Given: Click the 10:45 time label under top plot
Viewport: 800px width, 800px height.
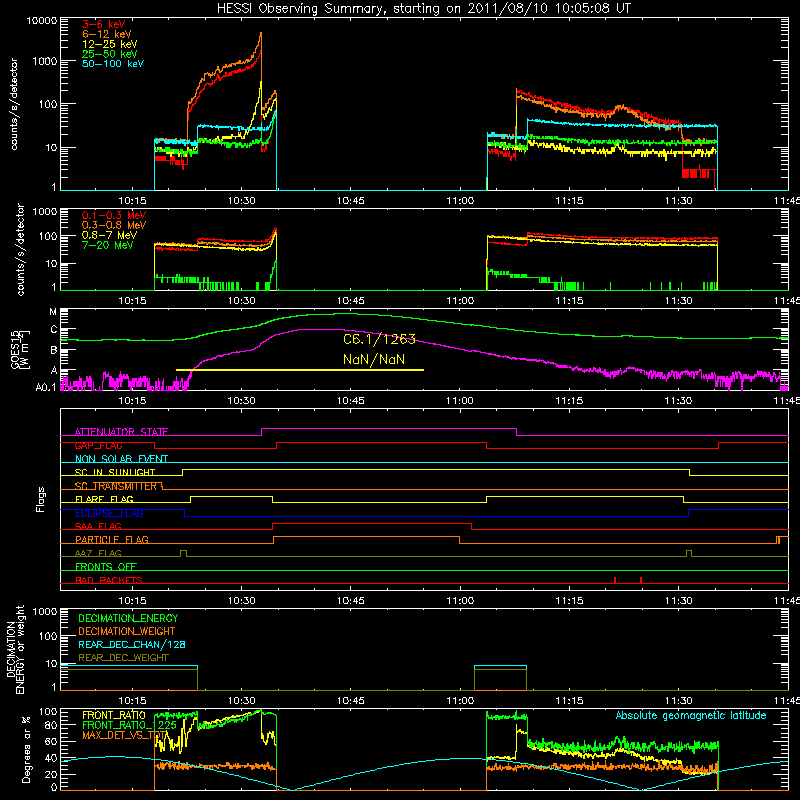Looking at the screenshot, I should (351, 201).
